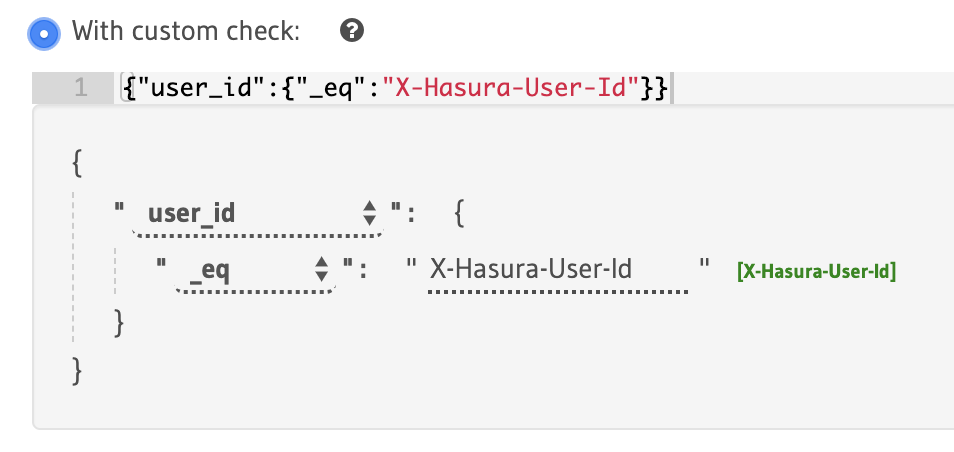Click the "With custom check:" label text
Viewport: 954px width, 452px height.
[186, 30]
